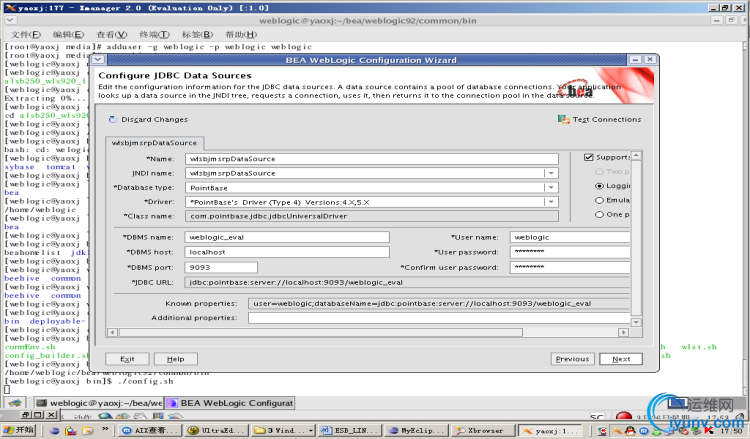Open the 查看(V) menu in terminal

coord(112,34)
